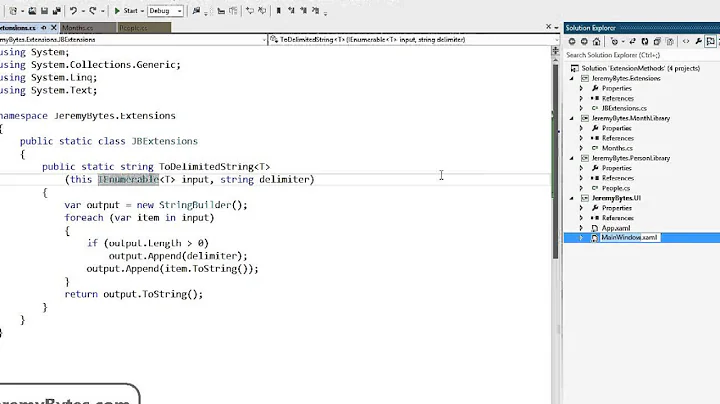Click the Undo arrow icon
Screen dimensions: 720x404
pyautogui.click(x=73, y=11)
